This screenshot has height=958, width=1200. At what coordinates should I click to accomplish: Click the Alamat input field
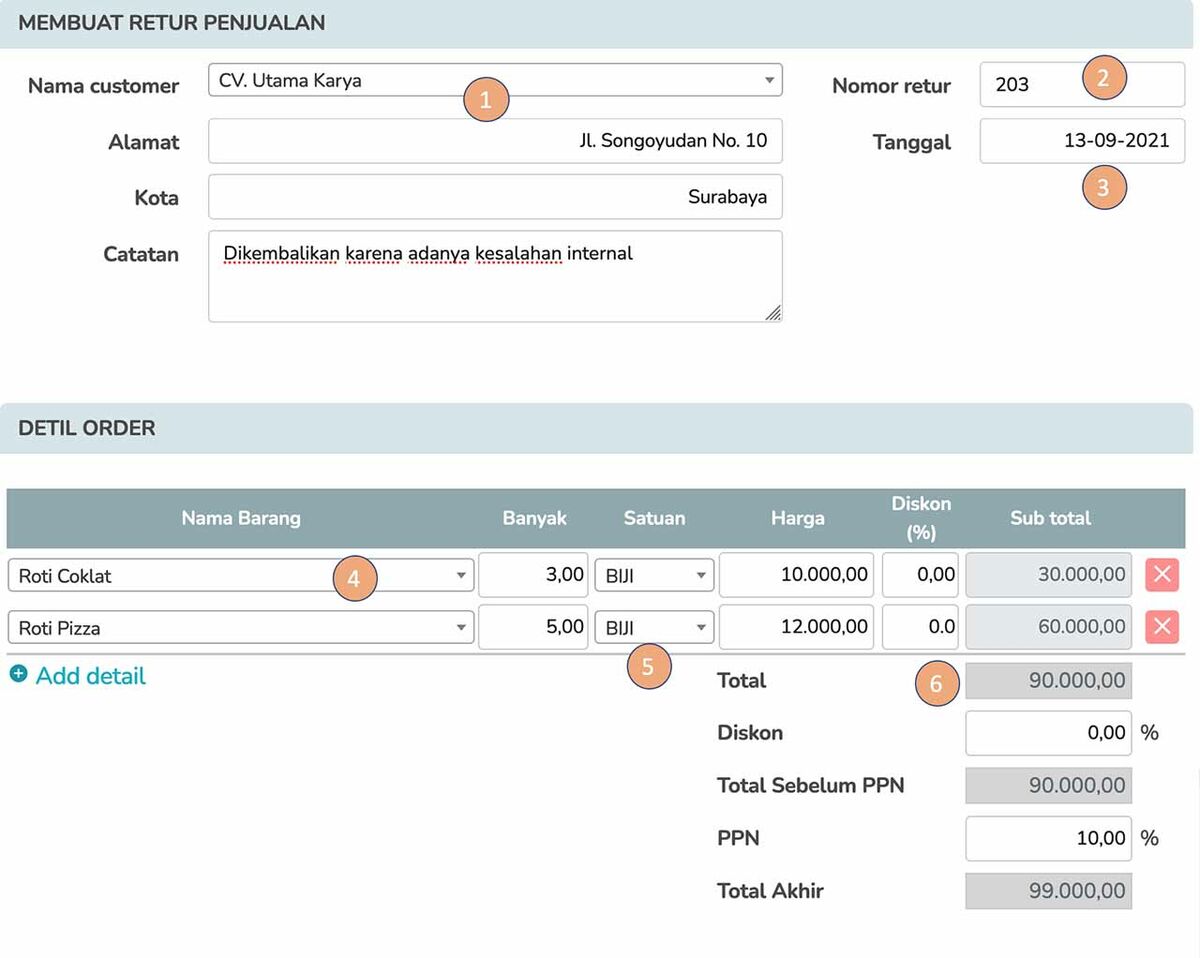pyautogui.click(x=495, y=141)
